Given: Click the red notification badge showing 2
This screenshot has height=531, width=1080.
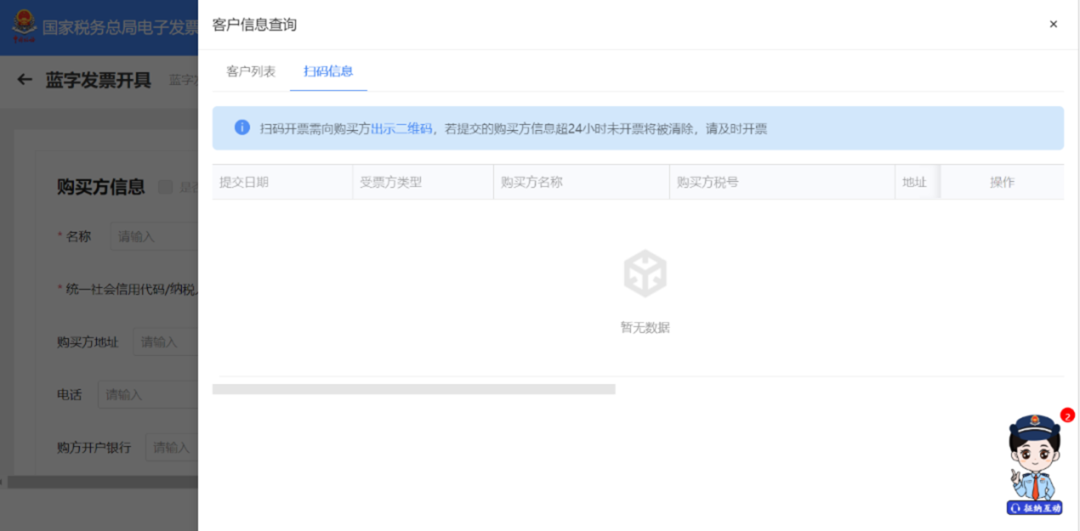Looking at the screenshot, I should [1067, 415].
